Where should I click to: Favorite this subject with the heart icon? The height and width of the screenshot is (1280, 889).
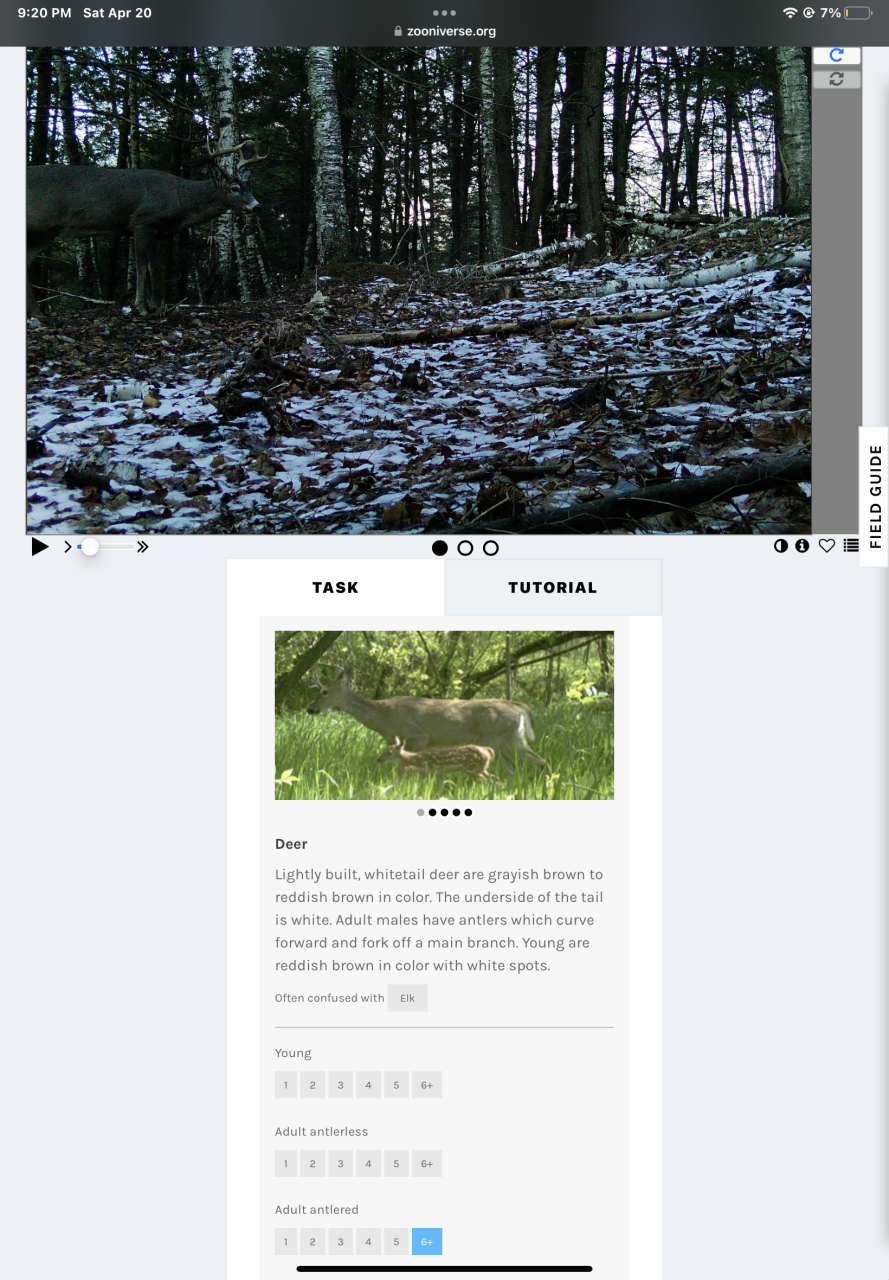coord(827,546)
